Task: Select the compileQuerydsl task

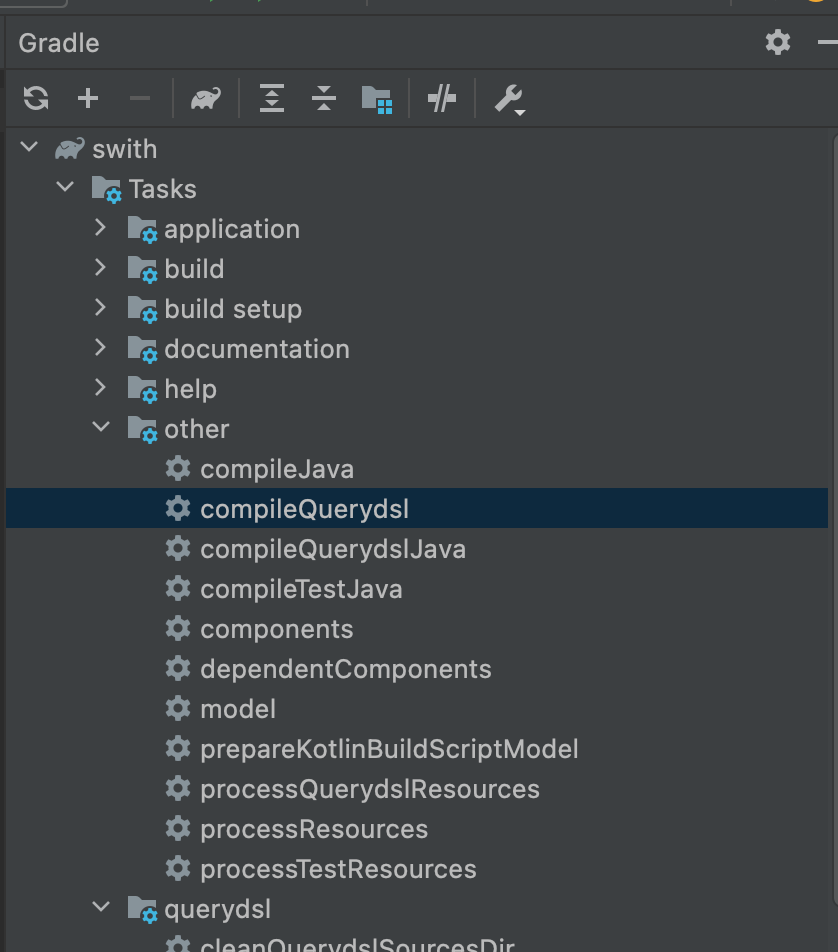Action: pos(417,508)
